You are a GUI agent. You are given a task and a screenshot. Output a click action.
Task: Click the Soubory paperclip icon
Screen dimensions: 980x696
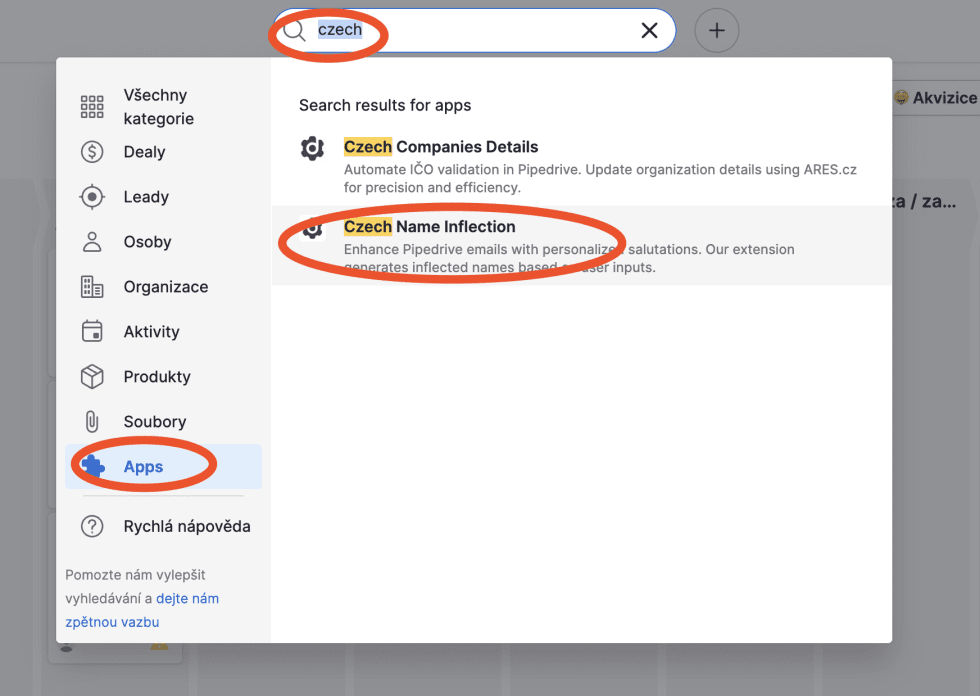[92, 422]
